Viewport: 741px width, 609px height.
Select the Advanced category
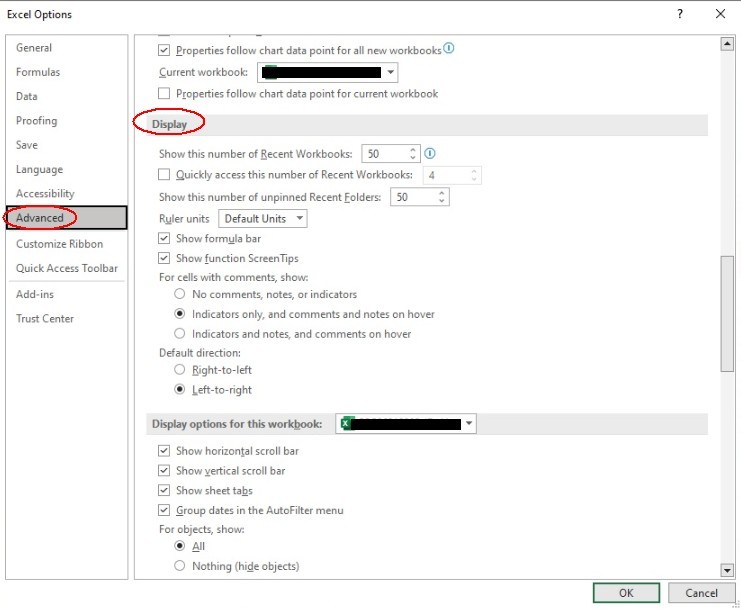67,218
